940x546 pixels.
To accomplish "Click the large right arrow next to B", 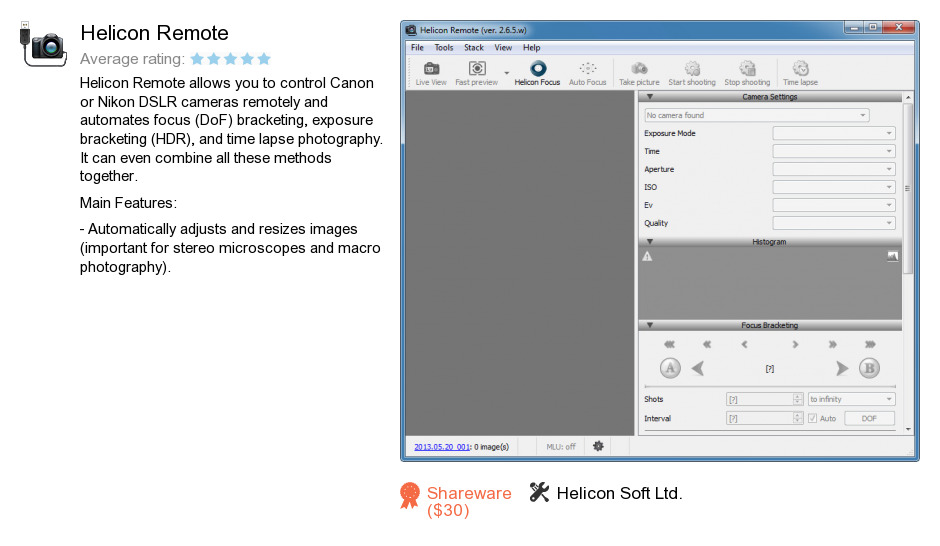I will click(x=842, y=368).
